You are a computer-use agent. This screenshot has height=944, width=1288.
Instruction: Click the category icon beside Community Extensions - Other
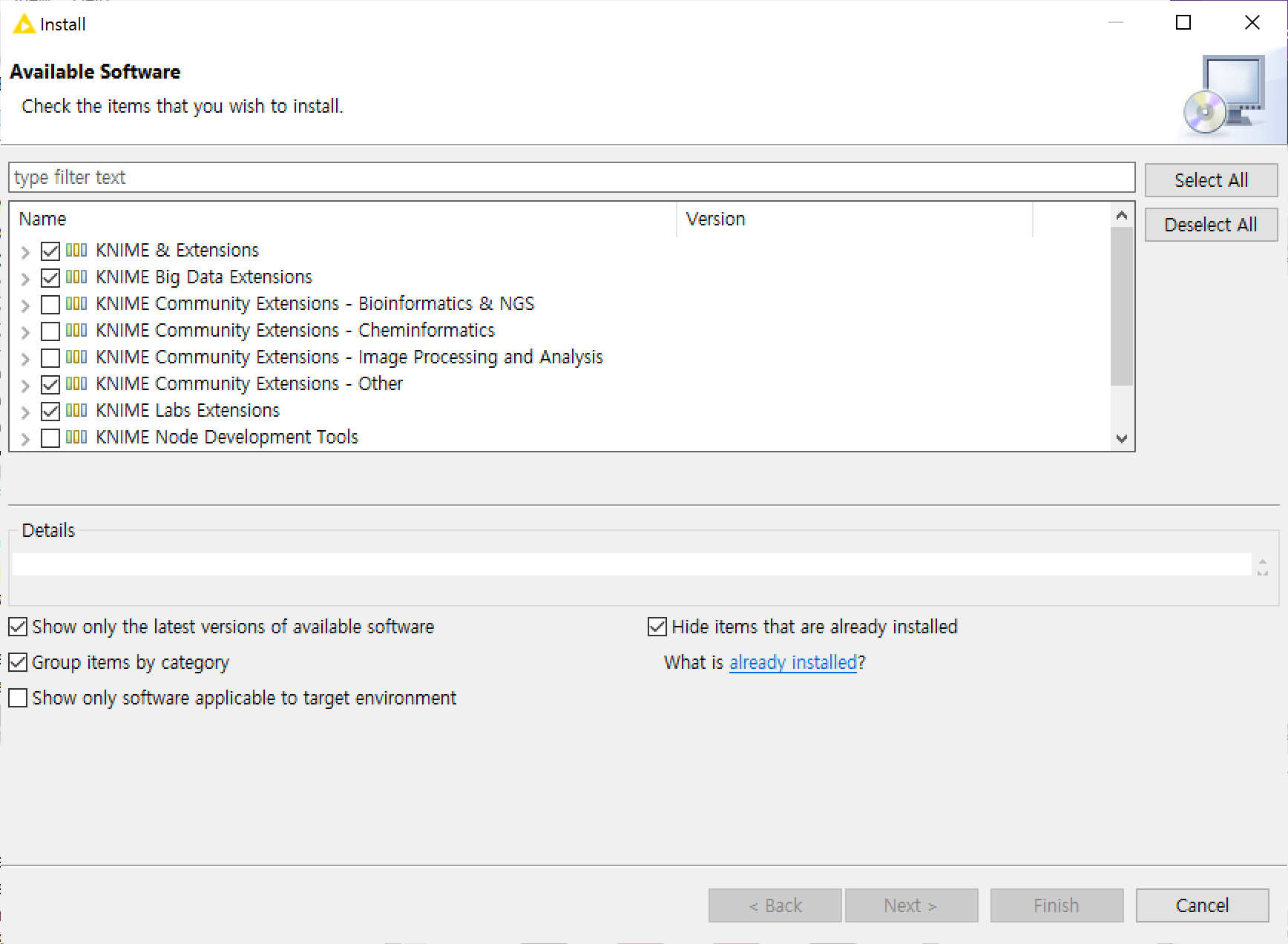click(x=76, y=383)
